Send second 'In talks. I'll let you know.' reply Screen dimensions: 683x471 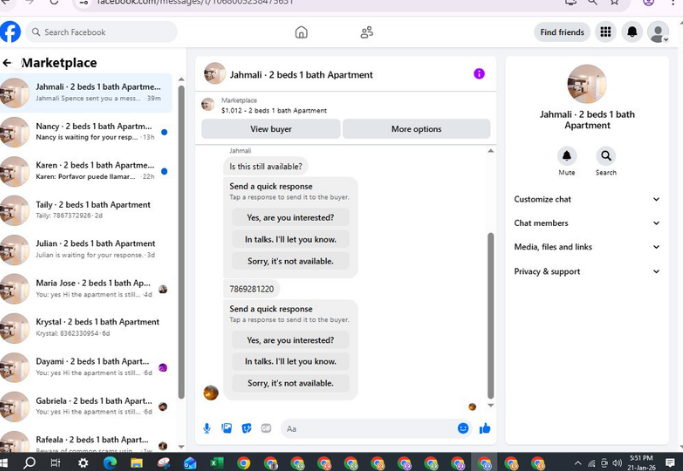pos(290,361)
